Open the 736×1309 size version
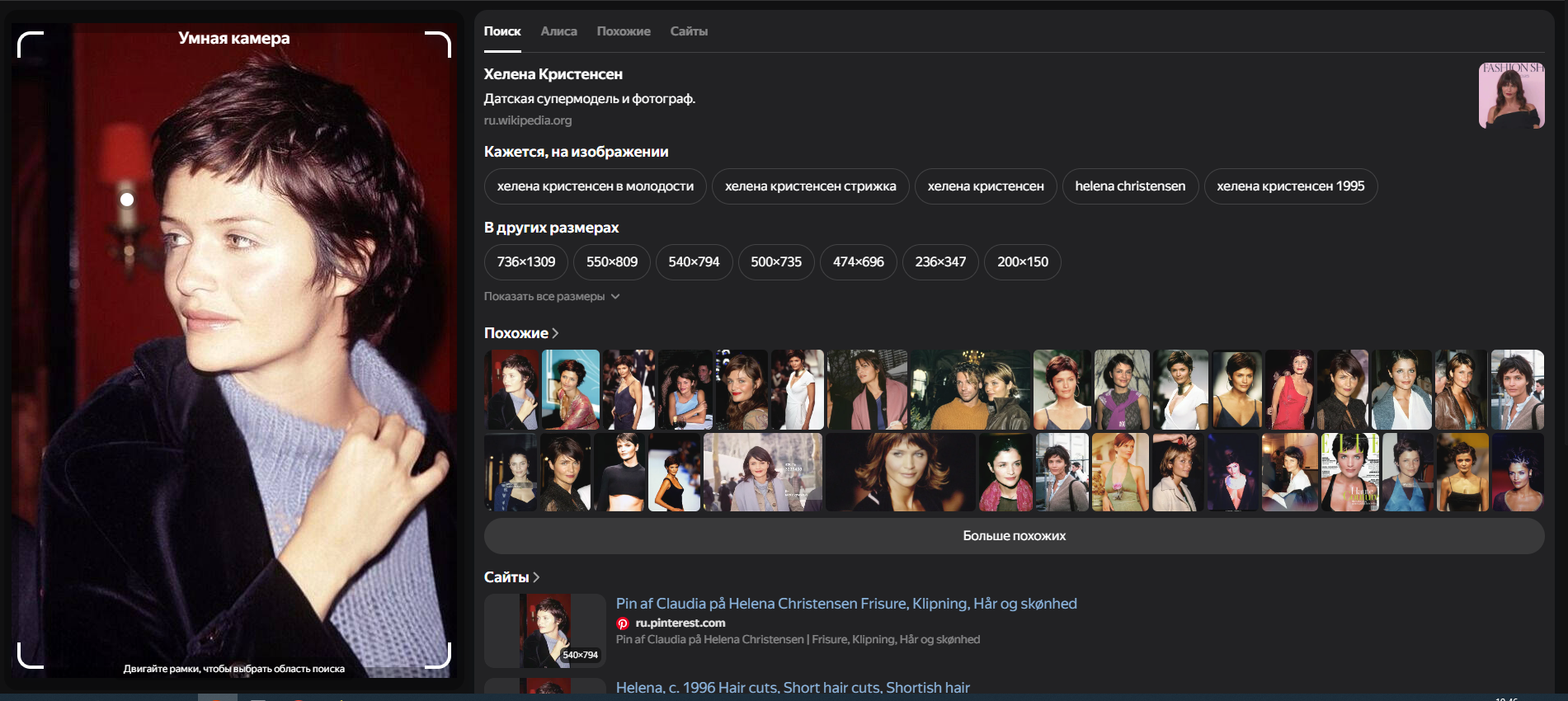 (x=526, y=262)
